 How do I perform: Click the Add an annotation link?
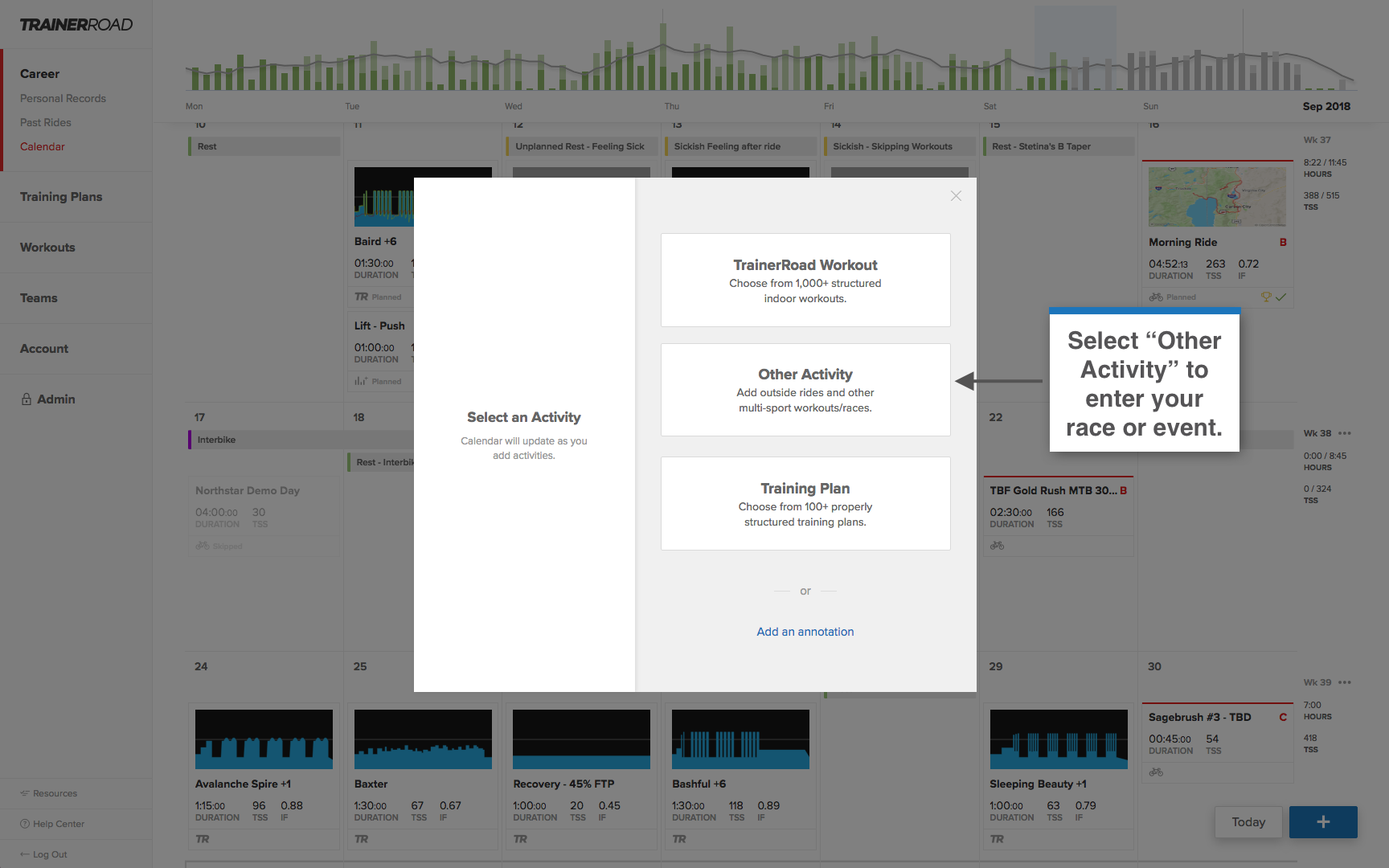[805, 632]
